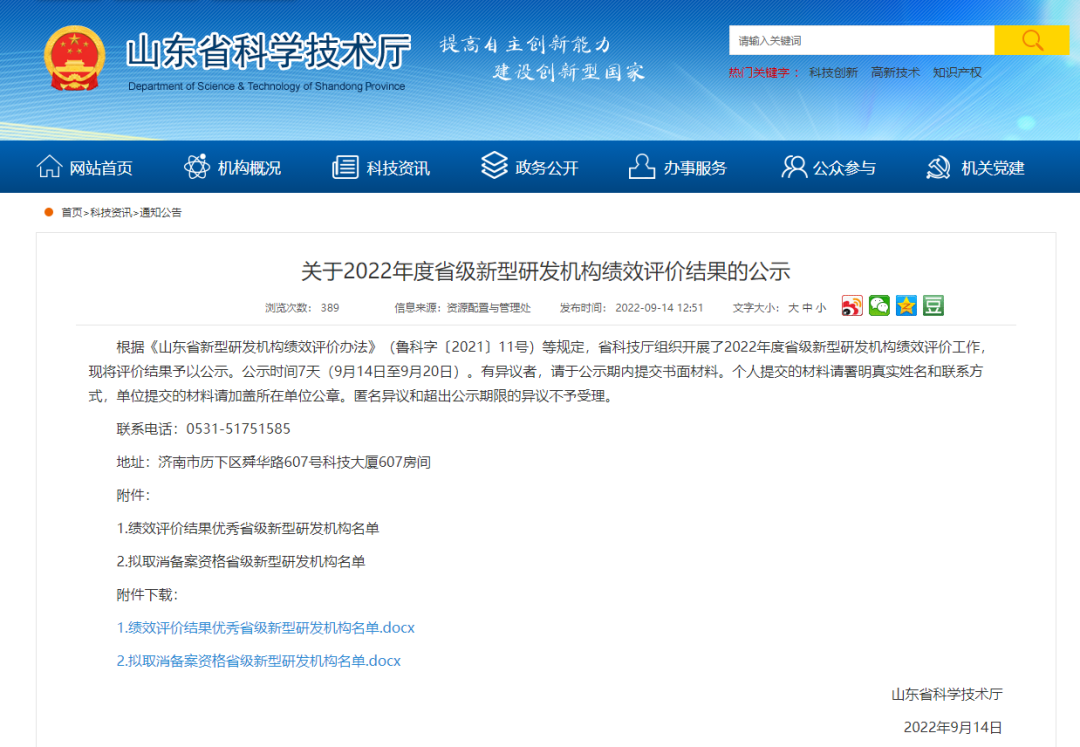The width and height of the screenshot is (1080, 747).
Task: Select the 政务公开 layered icon
Action: click(x=493, y=166)
